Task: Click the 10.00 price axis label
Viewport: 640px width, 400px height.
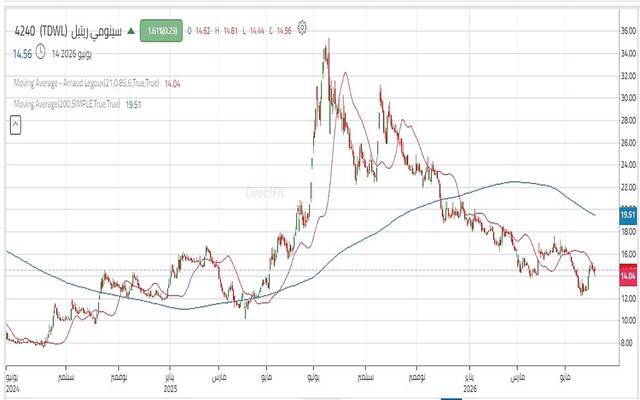Action: tap(628, 320)
